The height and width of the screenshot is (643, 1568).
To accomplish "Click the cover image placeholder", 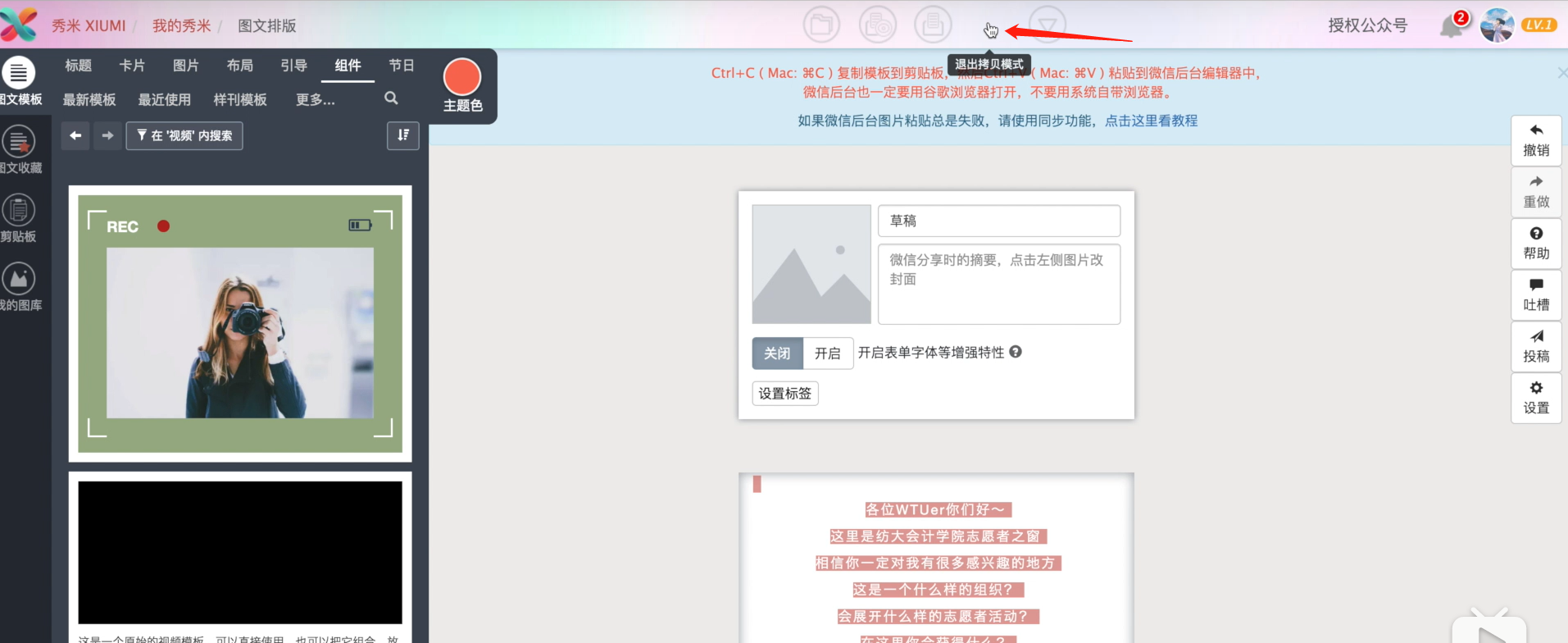I will [811, 264].
